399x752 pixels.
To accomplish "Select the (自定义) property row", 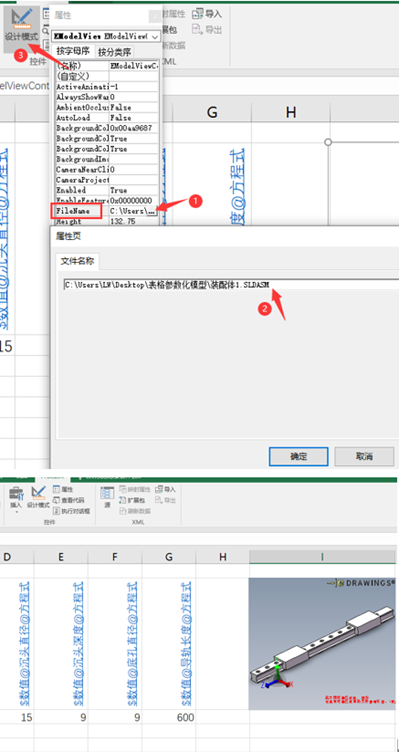I will pyautogui.click(x=106, y=76).
